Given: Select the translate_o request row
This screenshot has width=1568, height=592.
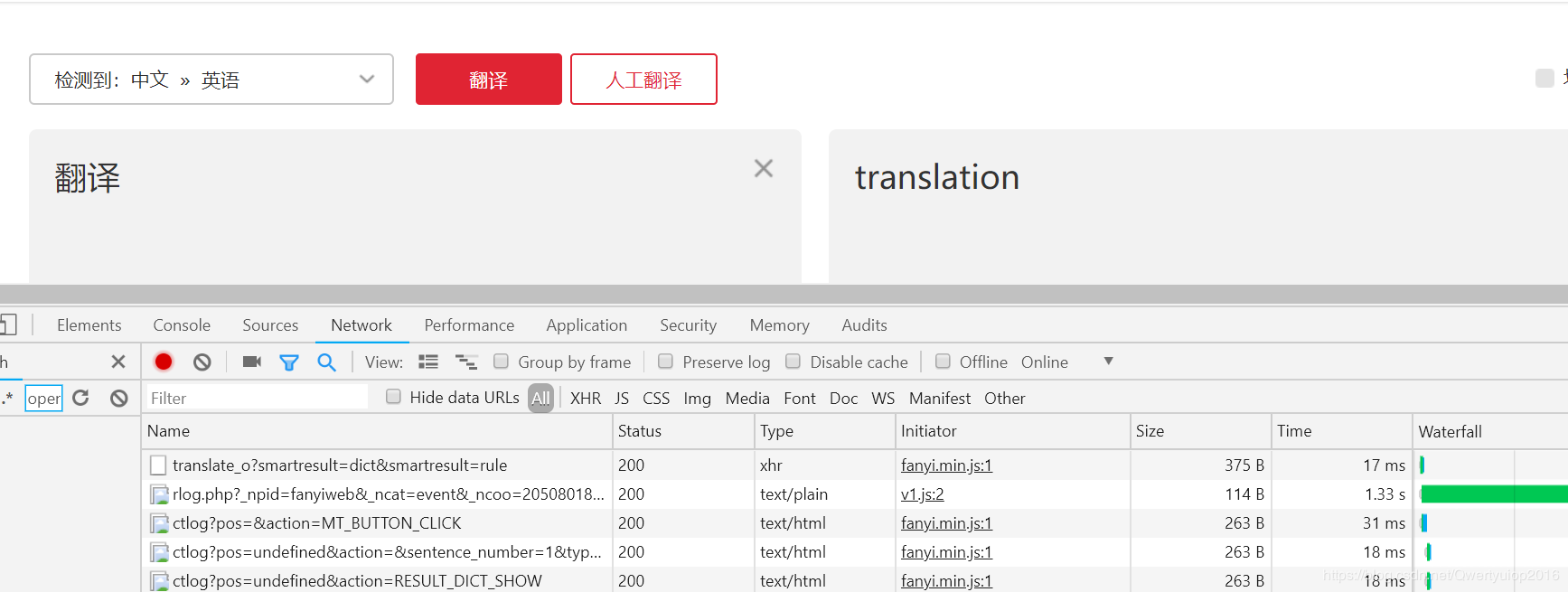Looking at the screenshot, I should click(x=340, y=465).
